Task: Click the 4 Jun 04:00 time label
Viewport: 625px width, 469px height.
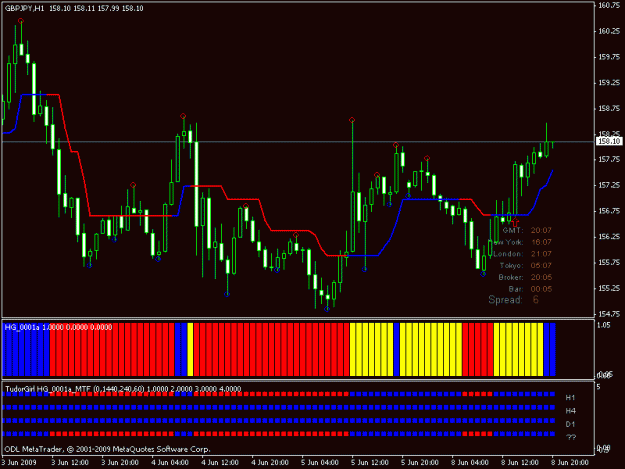Action: click(170, 463)
